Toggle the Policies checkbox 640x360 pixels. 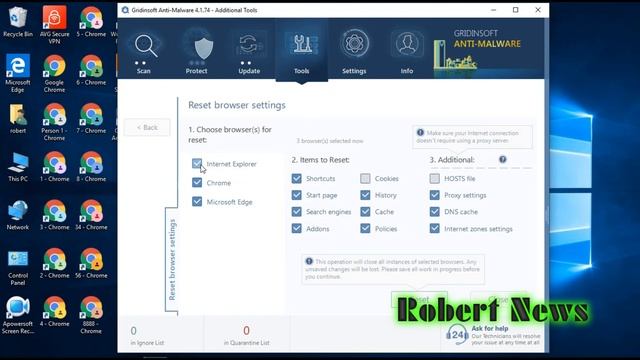point(365,229)
